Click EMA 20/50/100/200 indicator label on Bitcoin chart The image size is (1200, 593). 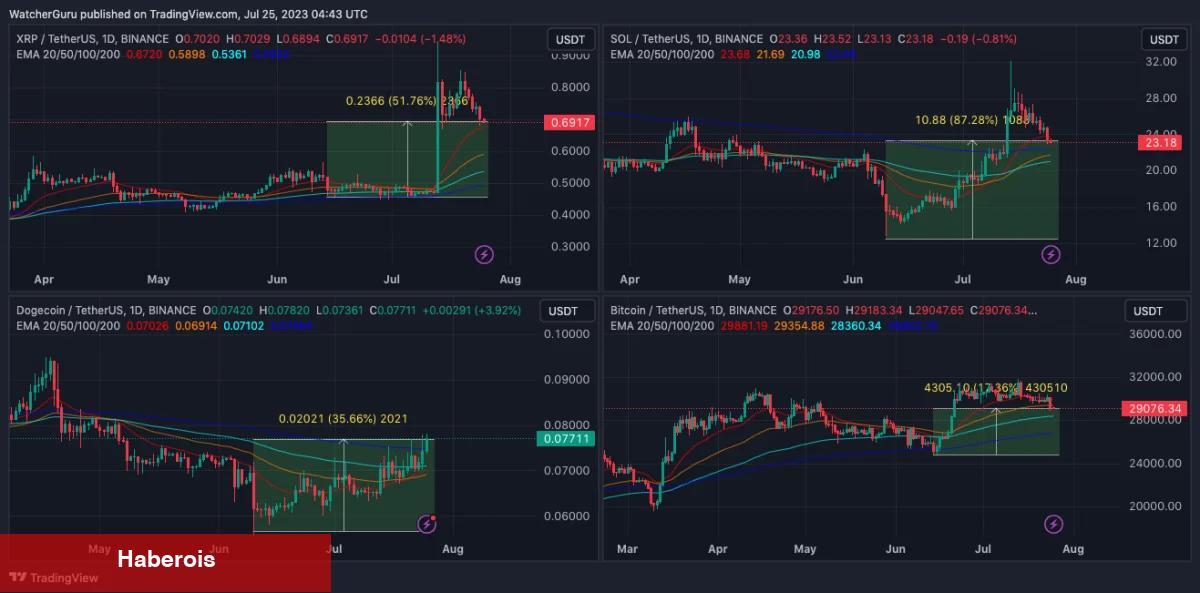click(x=662, y=325)
